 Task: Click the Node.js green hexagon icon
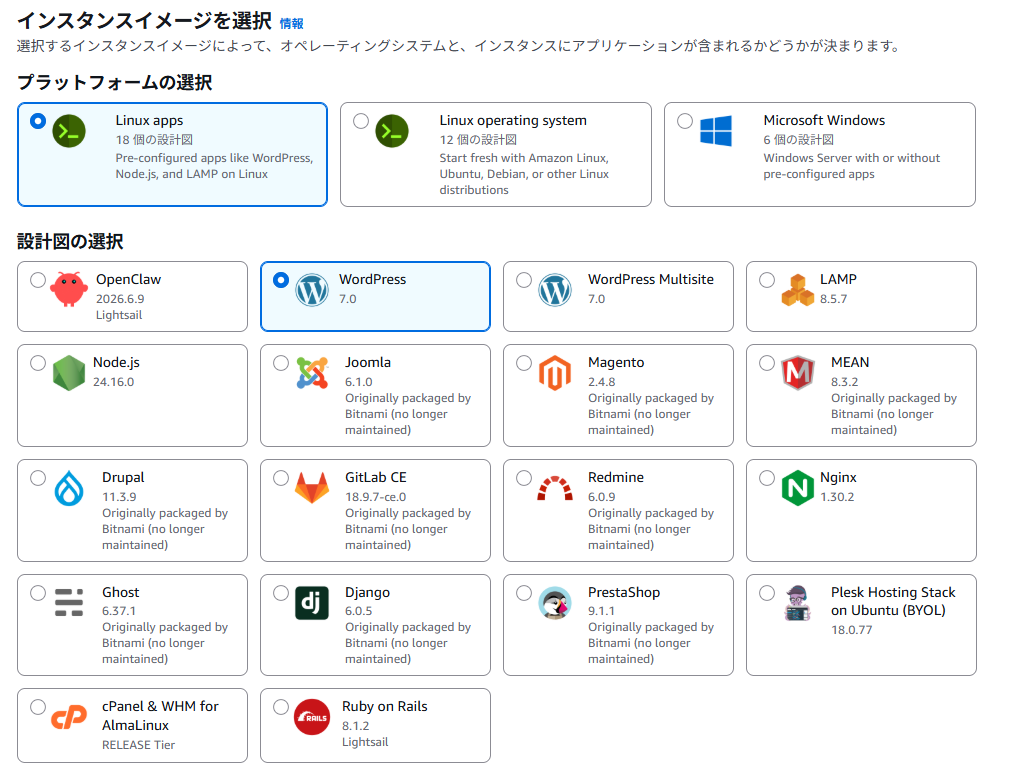[x=69, y=373]
